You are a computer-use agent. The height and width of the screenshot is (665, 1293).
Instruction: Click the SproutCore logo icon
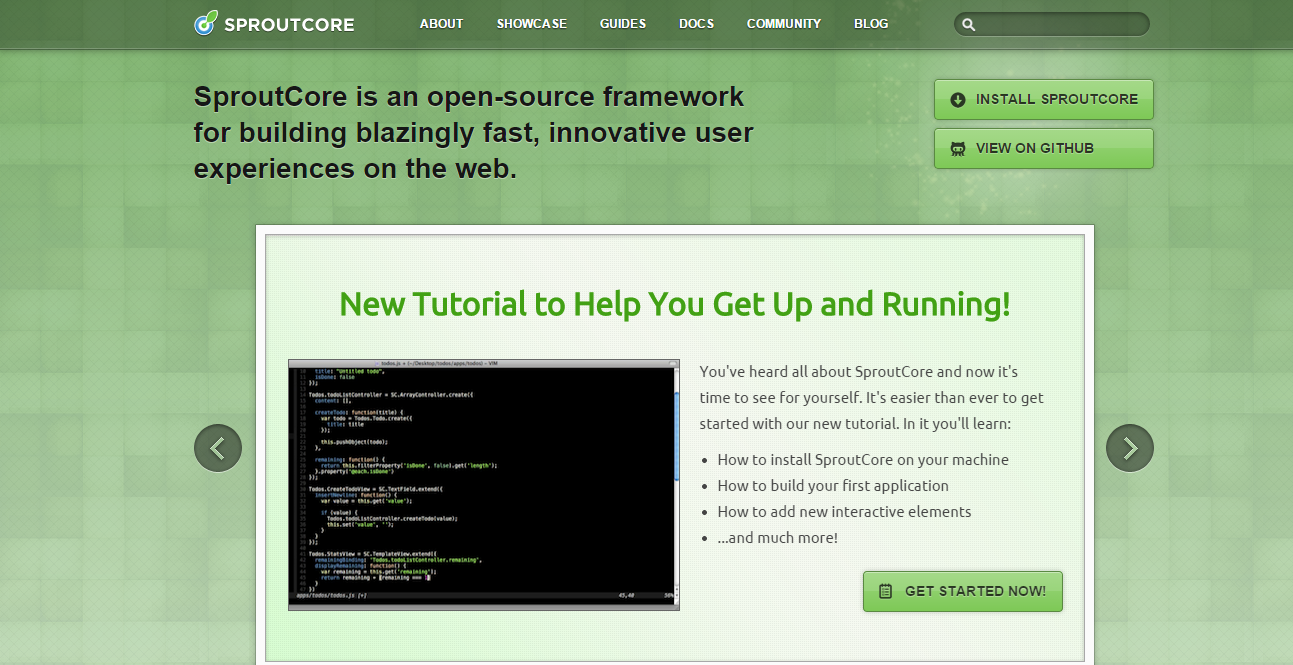(x=205, y=23)
